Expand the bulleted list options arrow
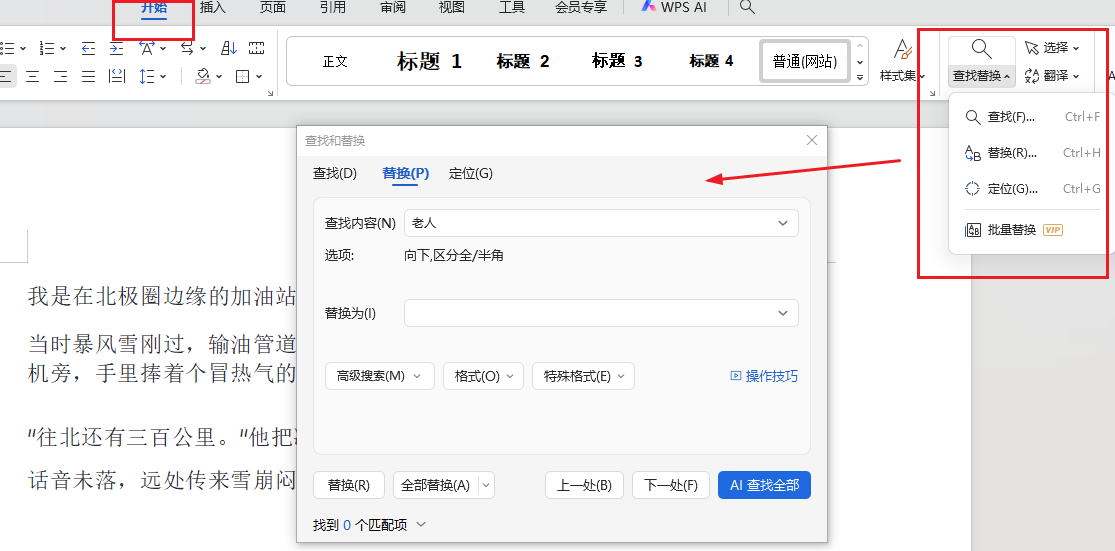The width and height of the screenshot is (1115, 551). (x=23, y=48)
